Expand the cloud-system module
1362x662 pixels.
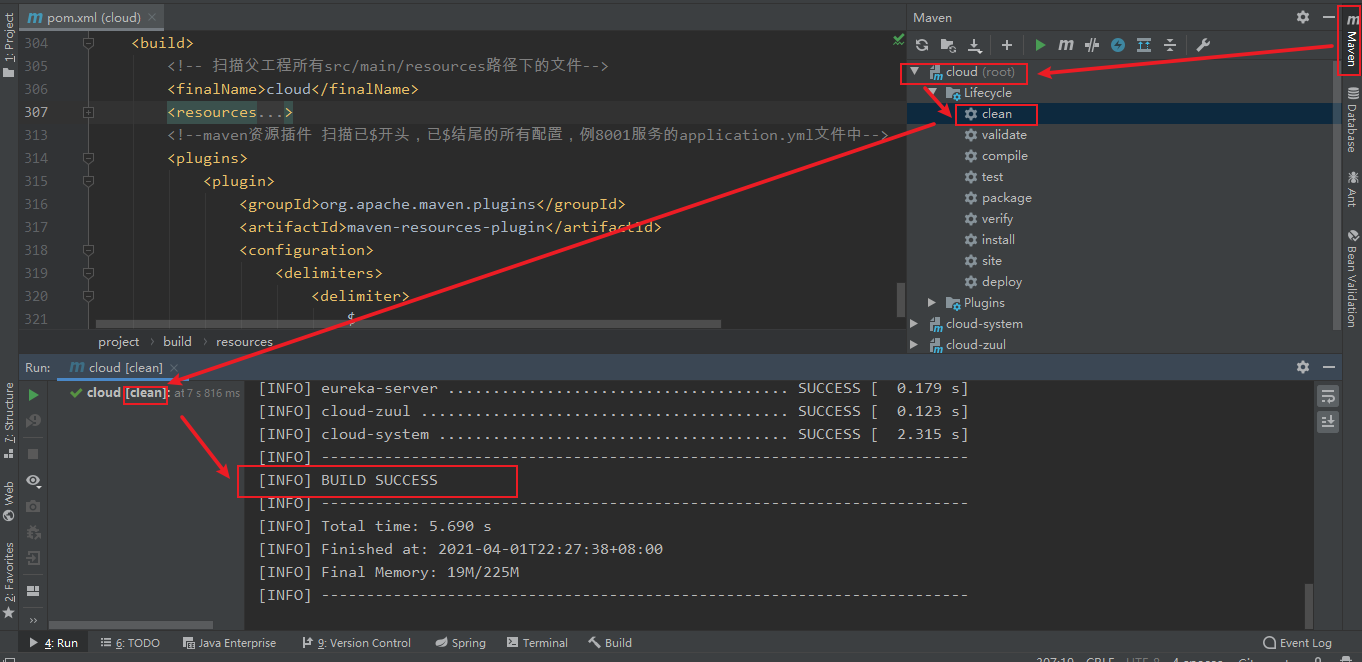click(x=914, y=323)
